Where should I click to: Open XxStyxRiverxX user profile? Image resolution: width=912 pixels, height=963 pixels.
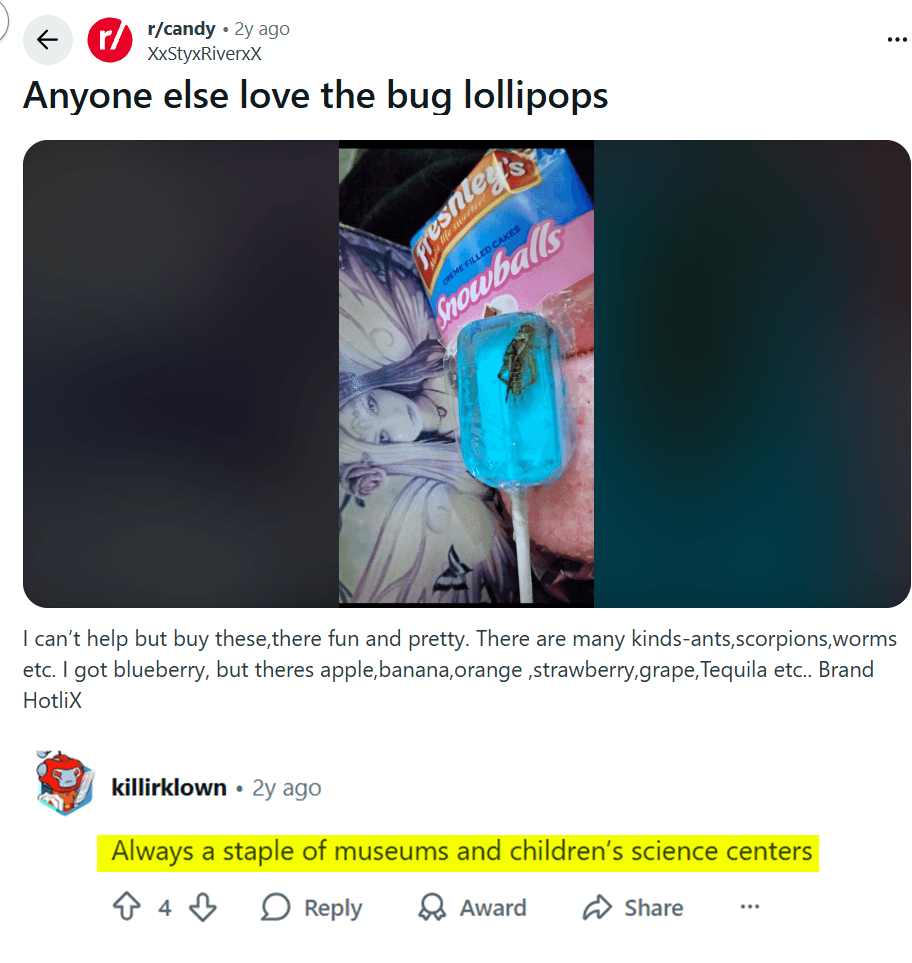click(x=205, y=53)
